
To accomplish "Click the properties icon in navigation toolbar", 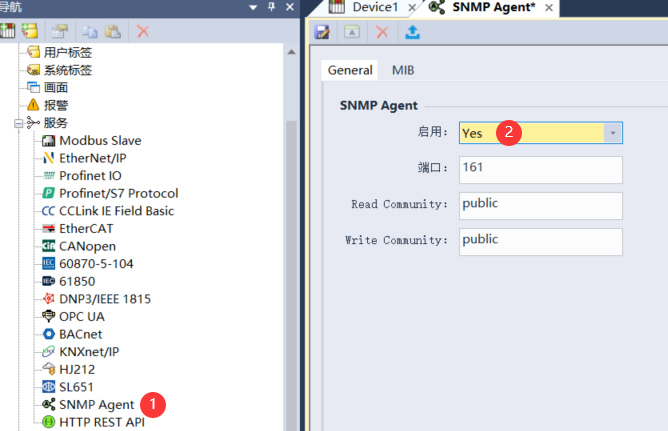I will point(60,31).
